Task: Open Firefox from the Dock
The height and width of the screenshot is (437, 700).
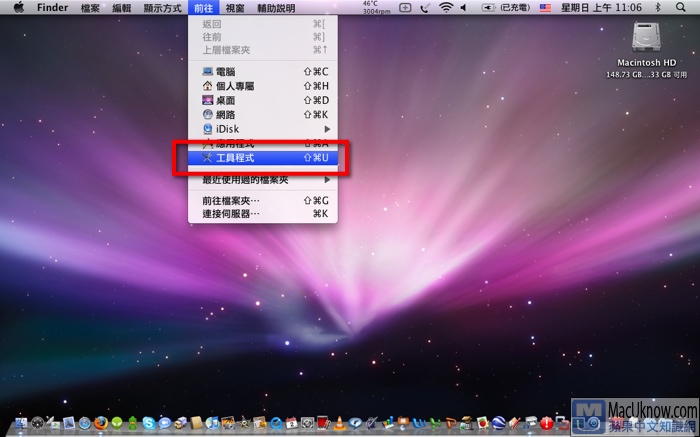Action: click(100, 423)
